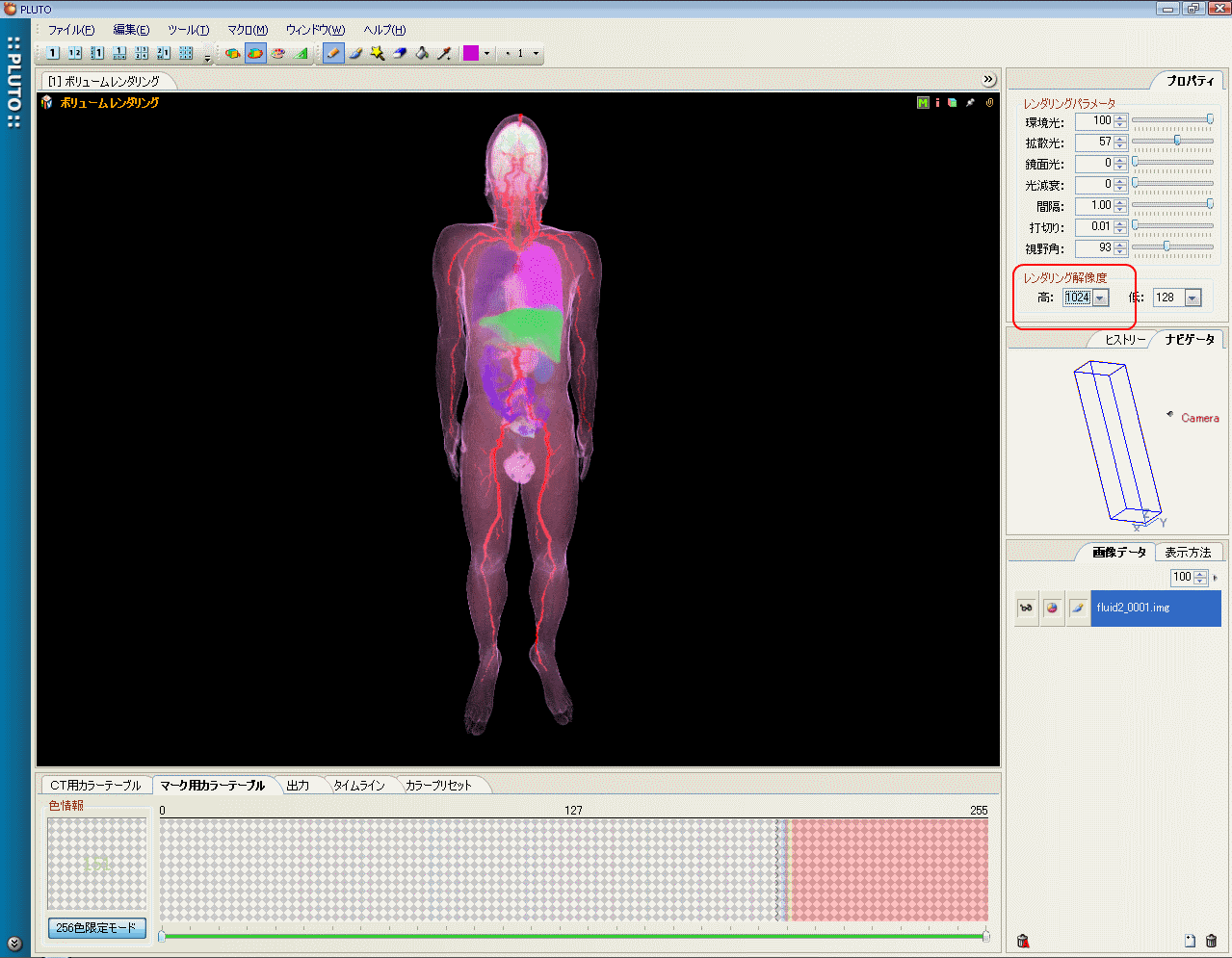Select the paint bucket fill tool
The height and width of the screenshot is (958, 1232).
pos(422,53)
